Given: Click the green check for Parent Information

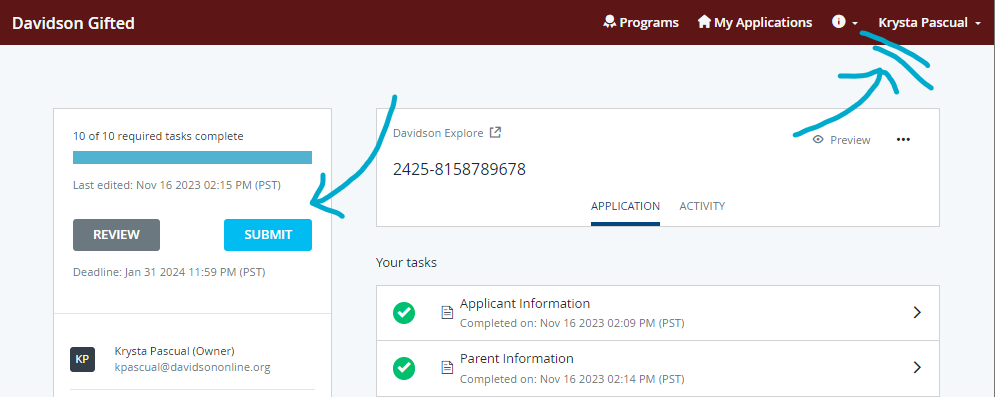Looking at the screenshot, I should point(404,368).
